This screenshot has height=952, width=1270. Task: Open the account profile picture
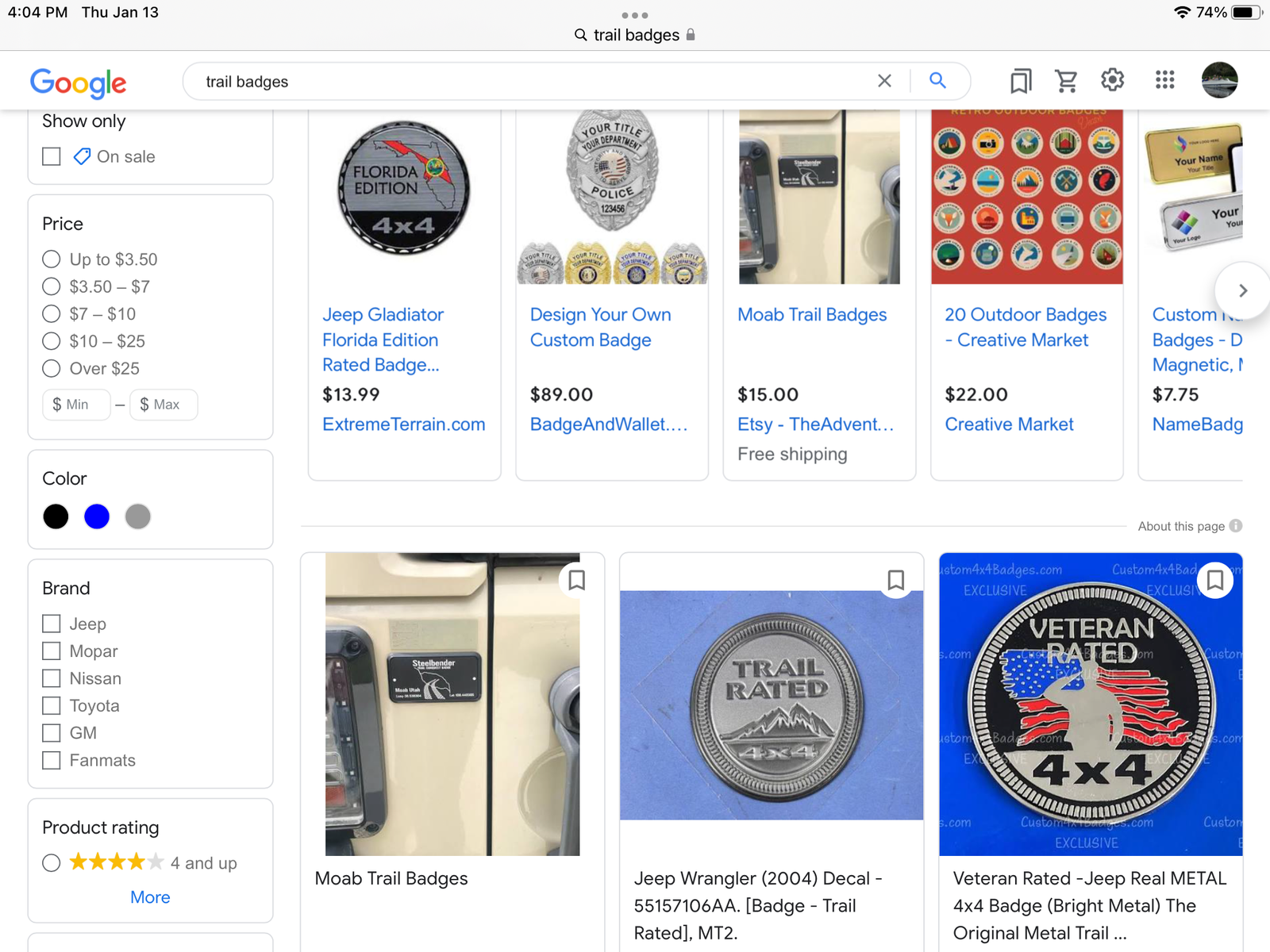[x=1219, y=80]
